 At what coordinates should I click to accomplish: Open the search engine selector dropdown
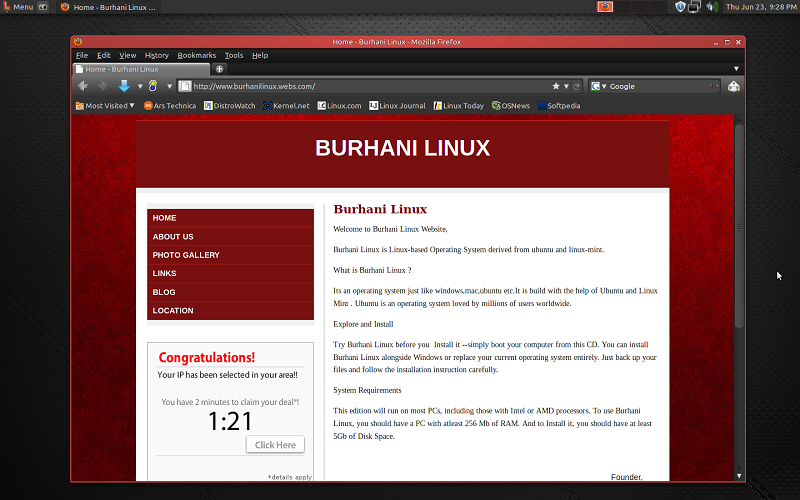[x=598, y=86]
